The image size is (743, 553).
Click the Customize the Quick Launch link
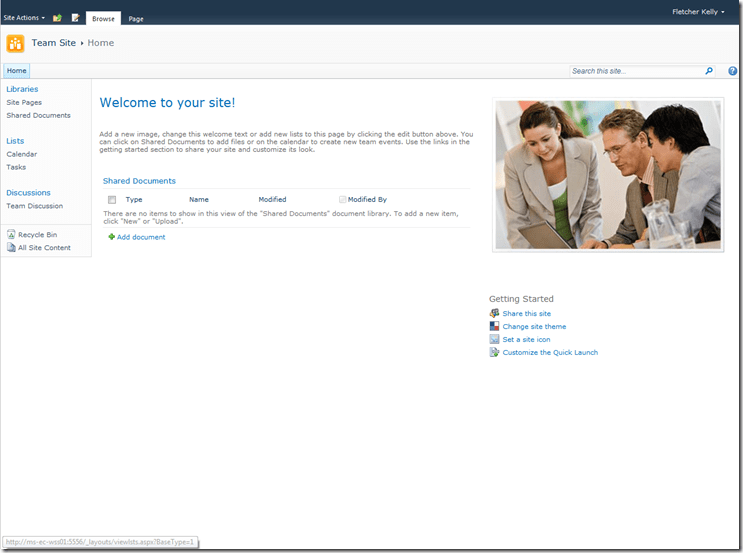coord(550,352)
